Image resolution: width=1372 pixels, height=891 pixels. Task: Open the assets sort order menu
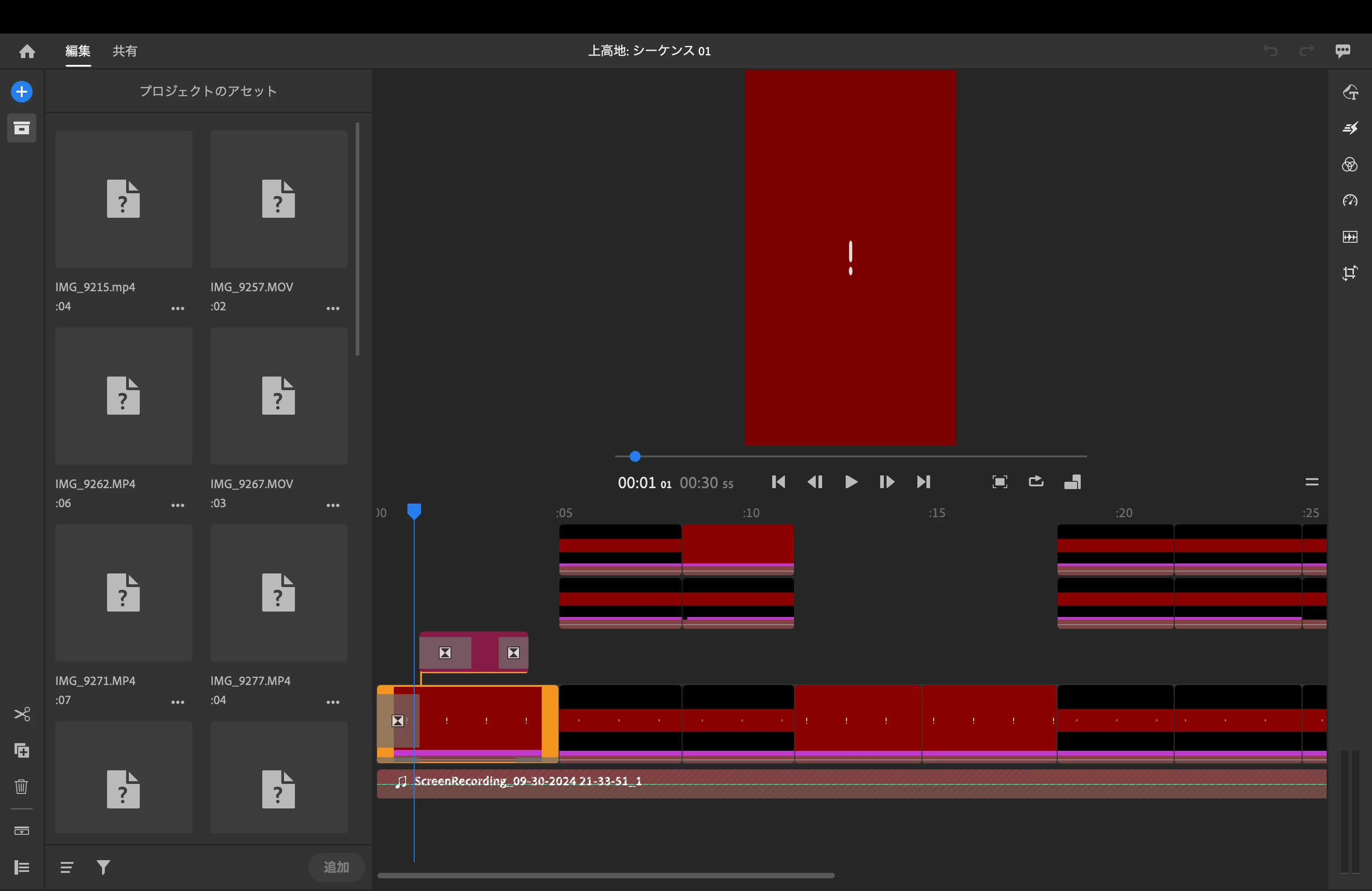coord(67,867)
